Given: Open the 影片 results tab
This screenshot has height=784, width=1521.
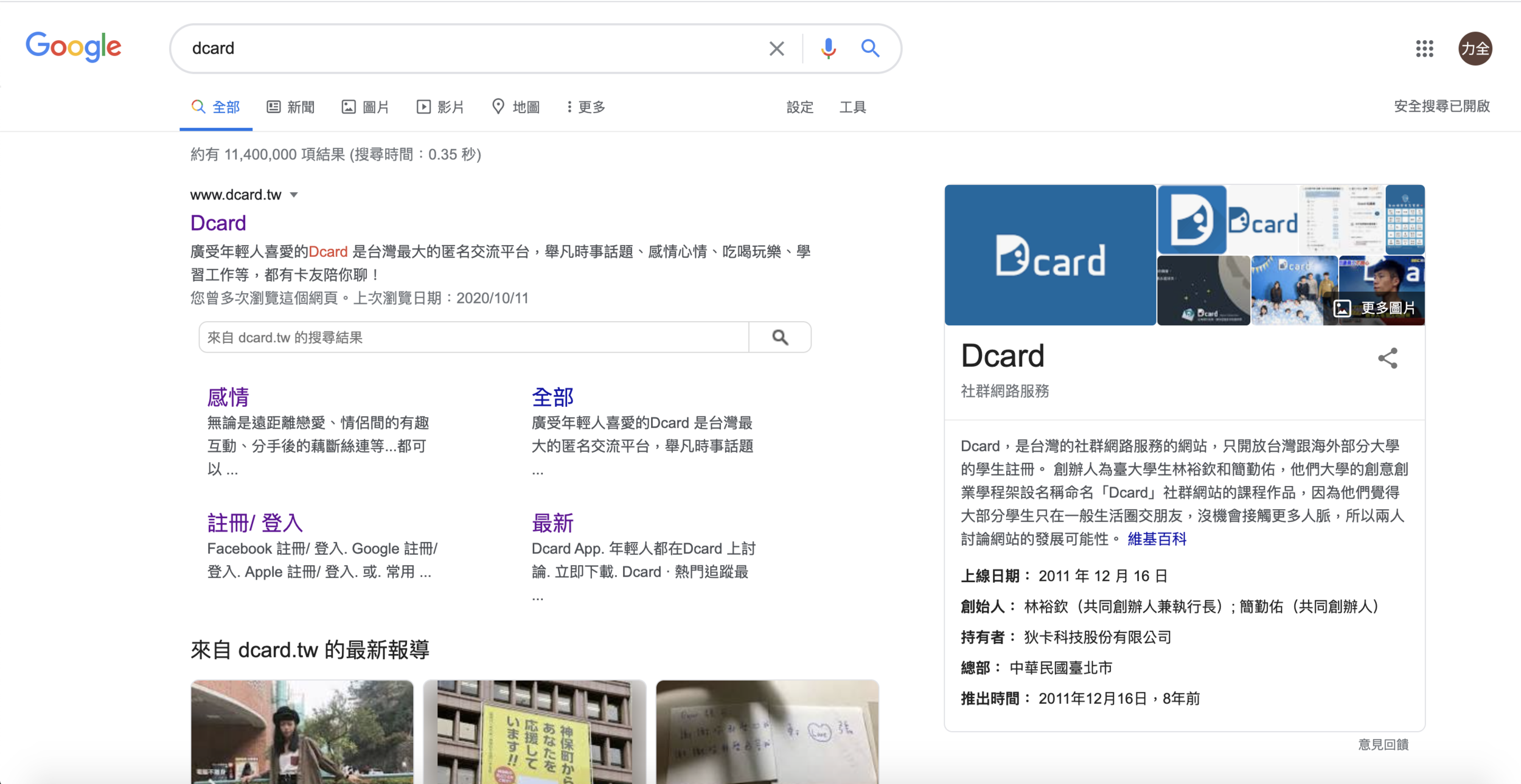Looking at the screenshot, I should click(440, 107).
